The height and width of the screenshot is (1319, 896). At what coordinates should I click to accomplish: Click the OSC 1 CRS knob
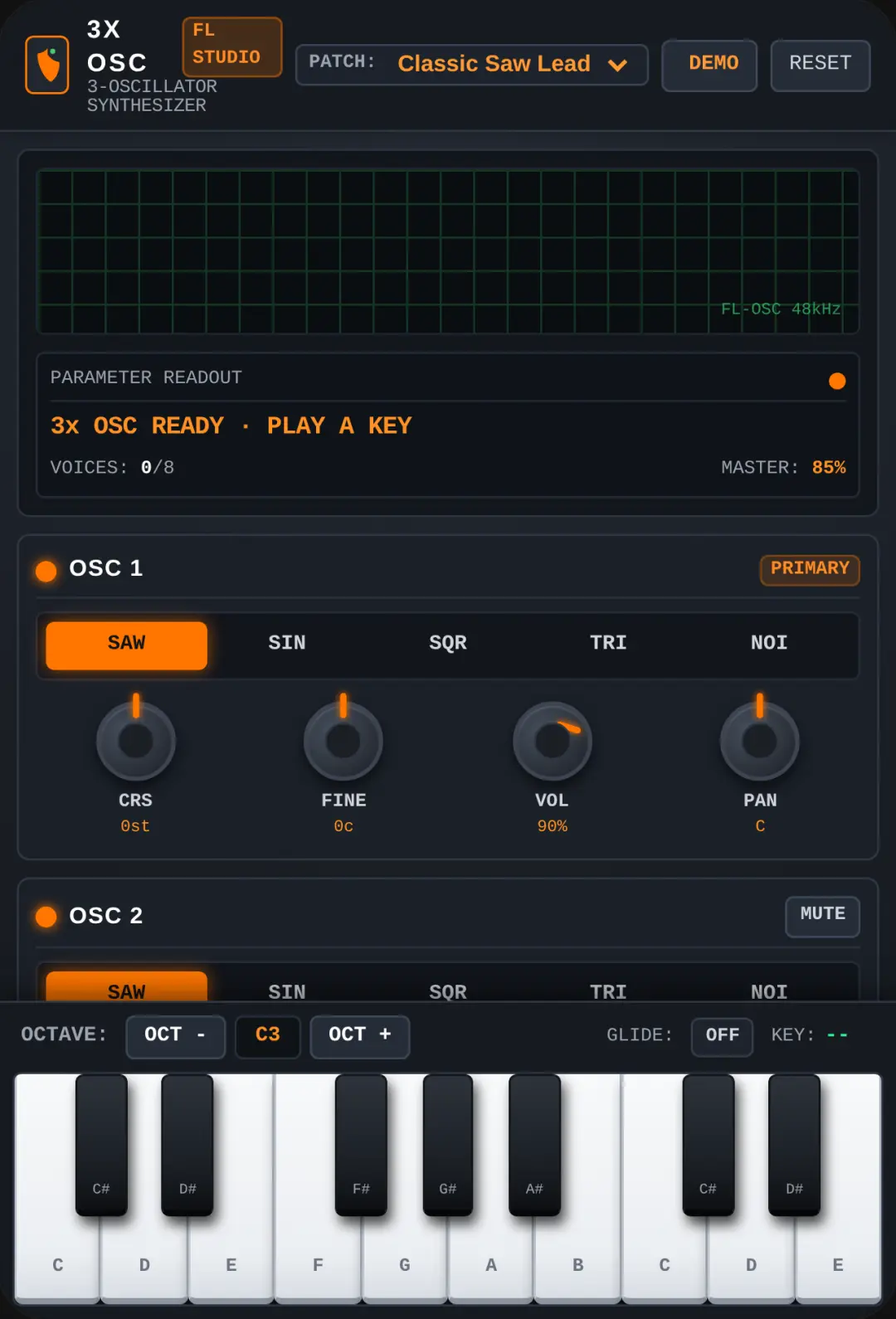[136, 740]
